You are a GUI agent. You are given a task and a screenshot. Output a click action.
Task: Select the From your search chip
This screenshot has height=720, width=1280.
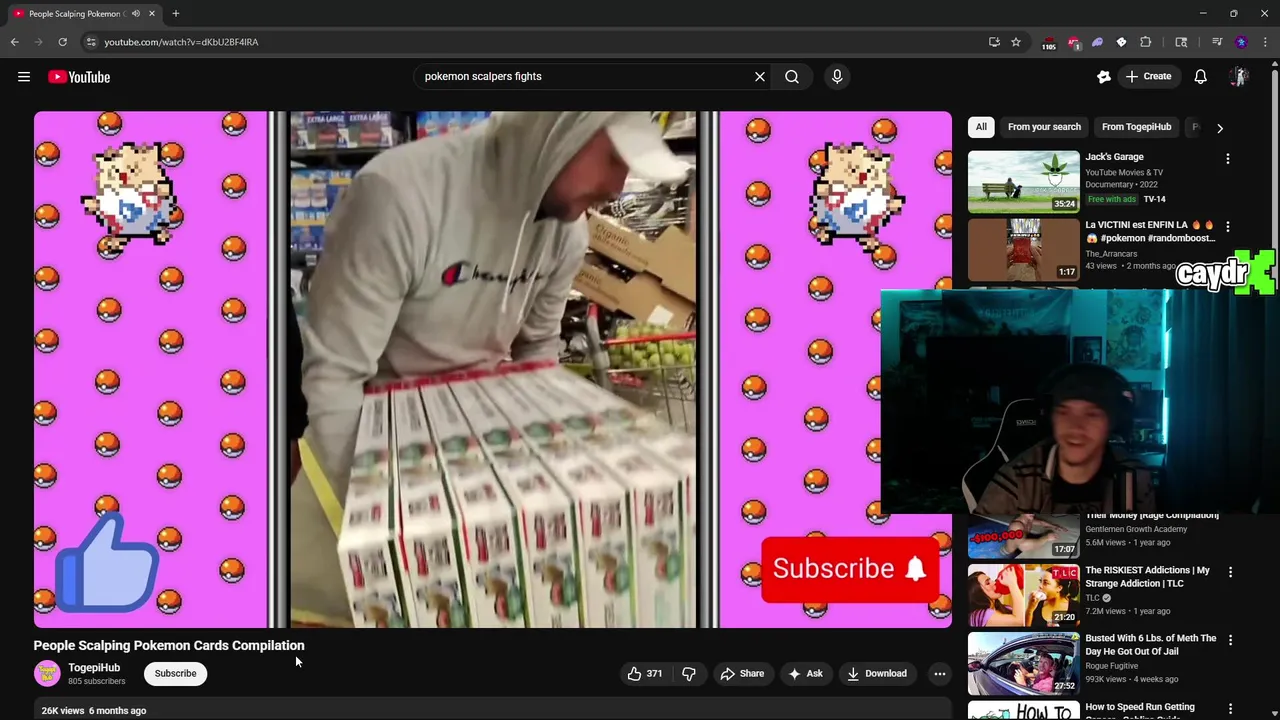tap(1044, 127)
